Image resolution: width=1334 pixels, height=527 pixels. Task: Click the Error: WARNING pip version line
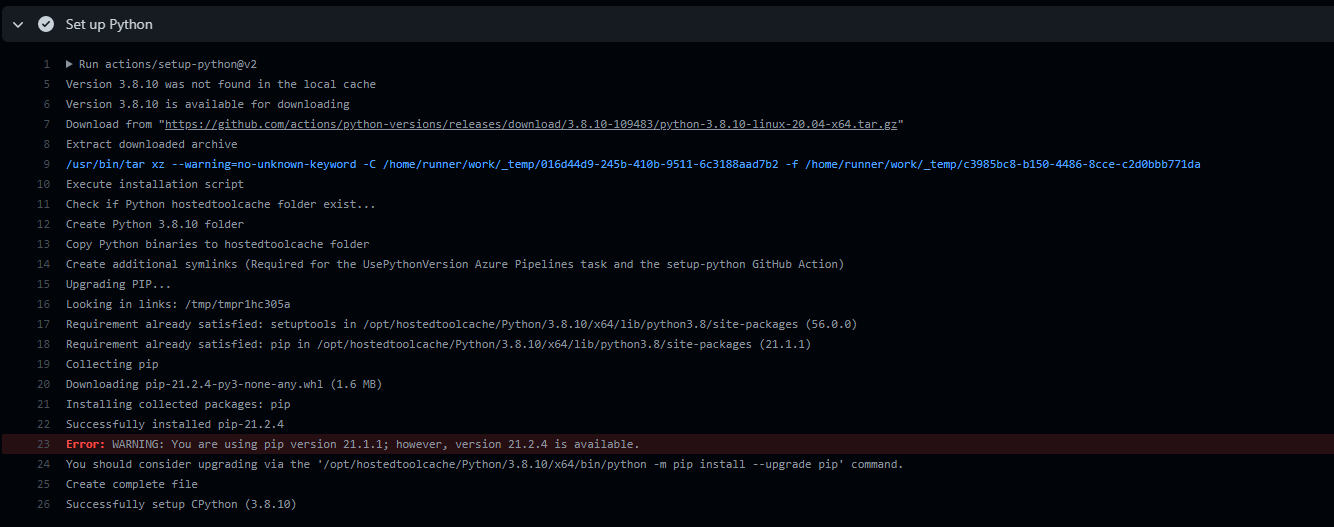(667, 444)
